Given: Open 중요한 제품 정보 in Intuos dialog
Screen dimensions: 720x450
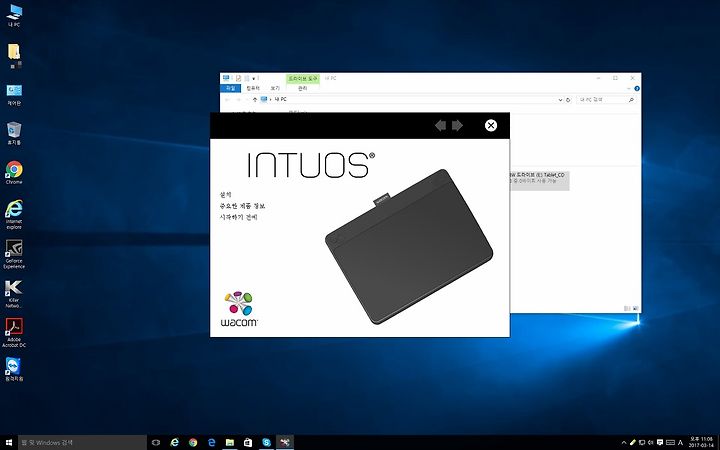Looking at the screenshot, I should pyautogui.click(x=242, y=206).
